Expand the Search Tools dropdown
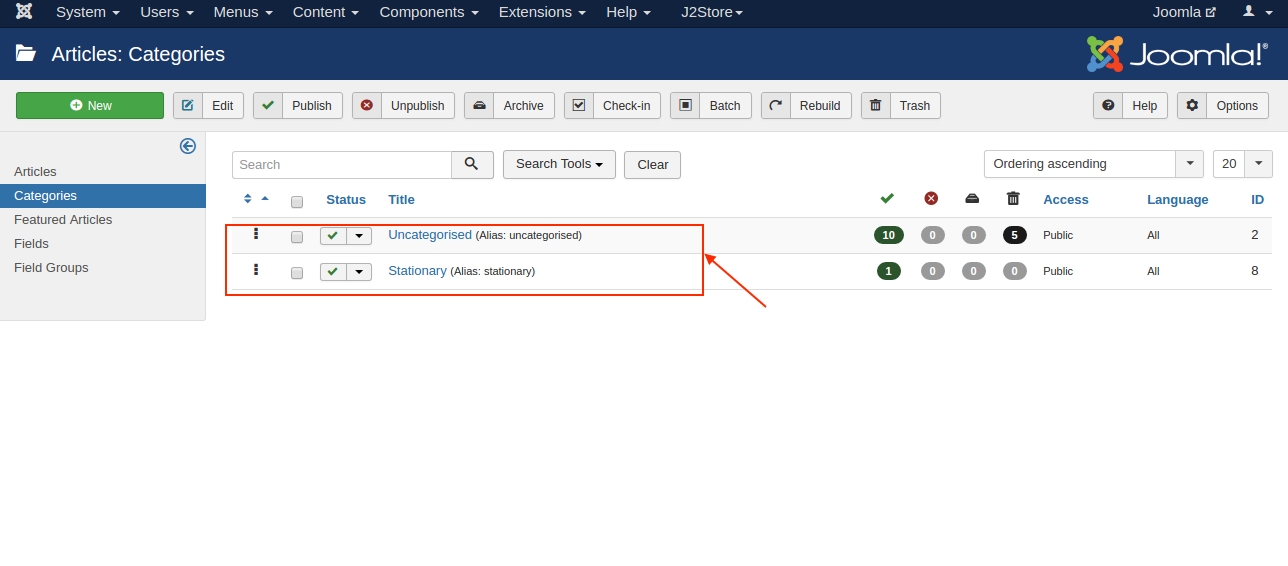 pos(559,164)
